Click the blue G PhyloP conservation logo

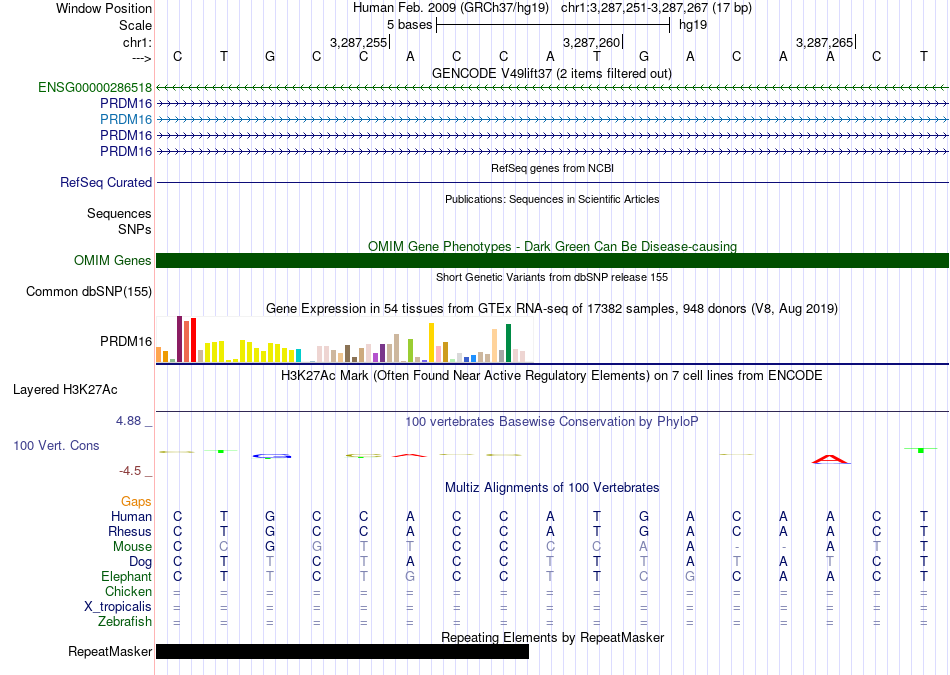271,456
